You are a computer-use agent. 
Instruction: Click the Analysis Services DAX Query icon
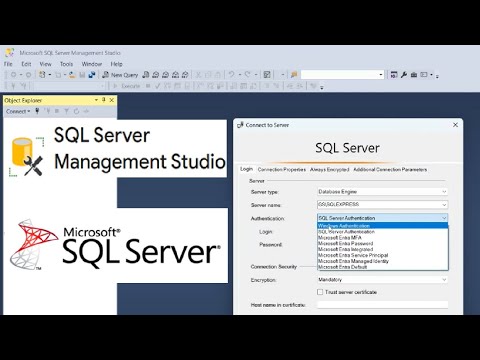tap(185, 75)
